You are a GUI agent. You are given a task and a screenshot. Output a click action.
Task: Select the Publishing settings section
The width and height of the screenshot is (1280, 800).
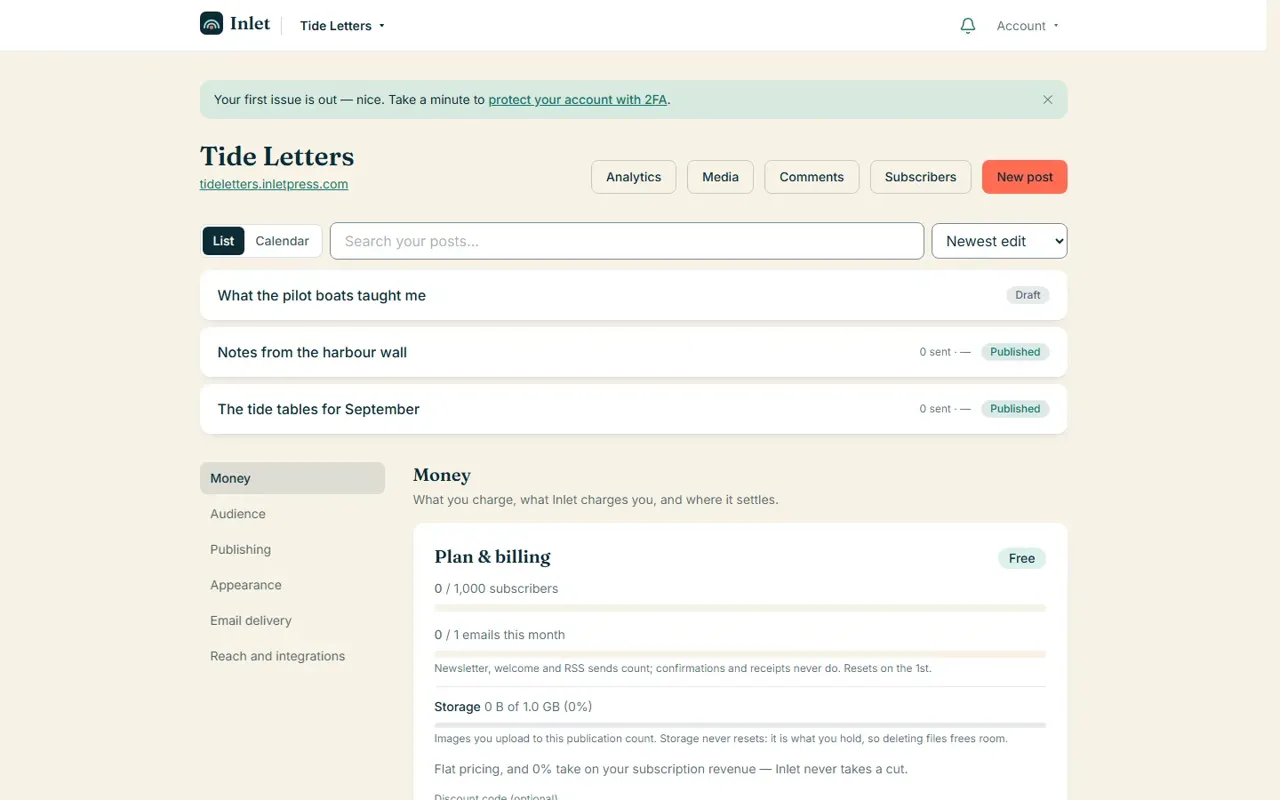(292, 549)
